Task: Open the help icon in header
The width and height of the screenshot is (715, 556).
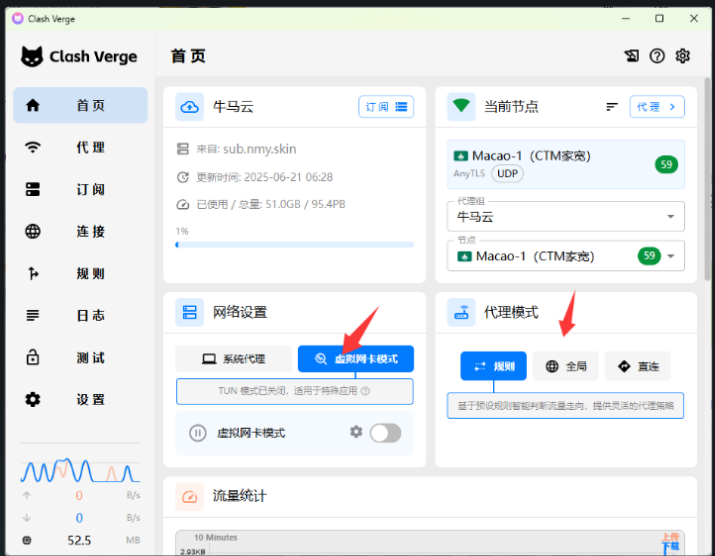Action: tap(657, 56)
